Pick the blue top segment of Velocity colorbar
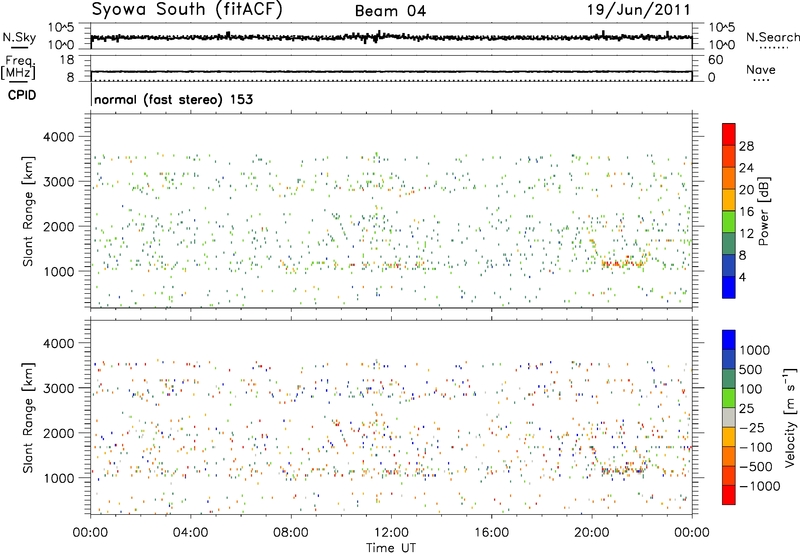The height and width of the screenshot is (554, 800). point(729,340)
